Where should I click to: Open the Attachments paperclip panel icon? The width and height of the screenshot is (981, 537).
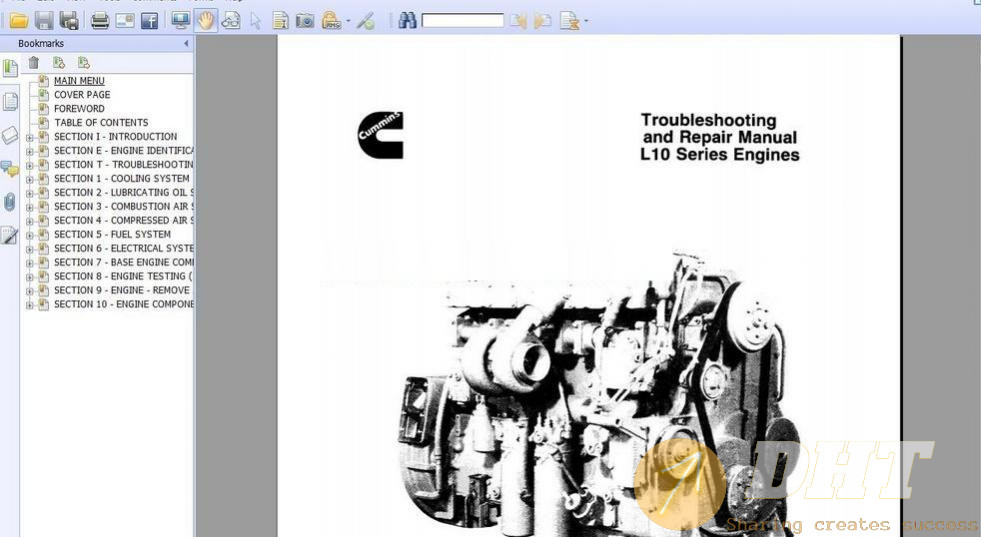point(10,202)
